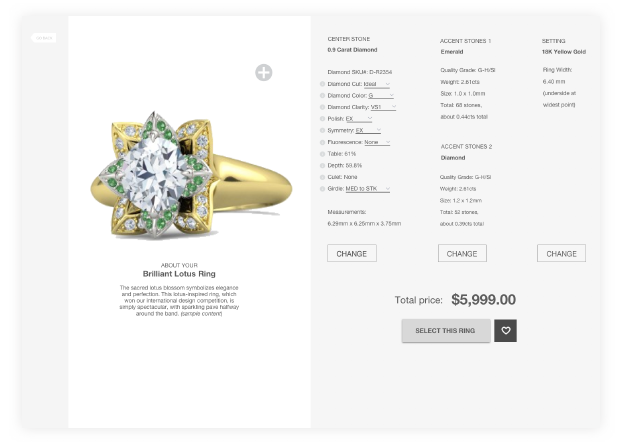Open the Diamond Clarity VS1 dropdown

pyautogui.click(x=383, y=107)
